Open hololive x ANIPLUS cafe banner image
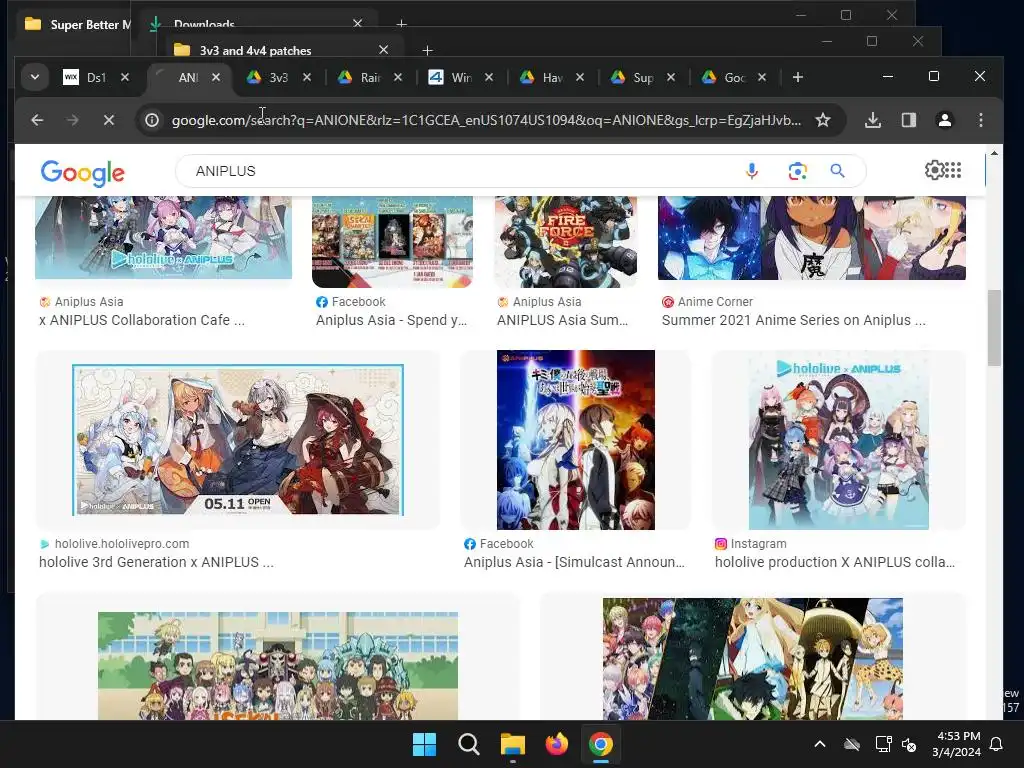Screen dimensions: 1024x768 click(163, 237)
